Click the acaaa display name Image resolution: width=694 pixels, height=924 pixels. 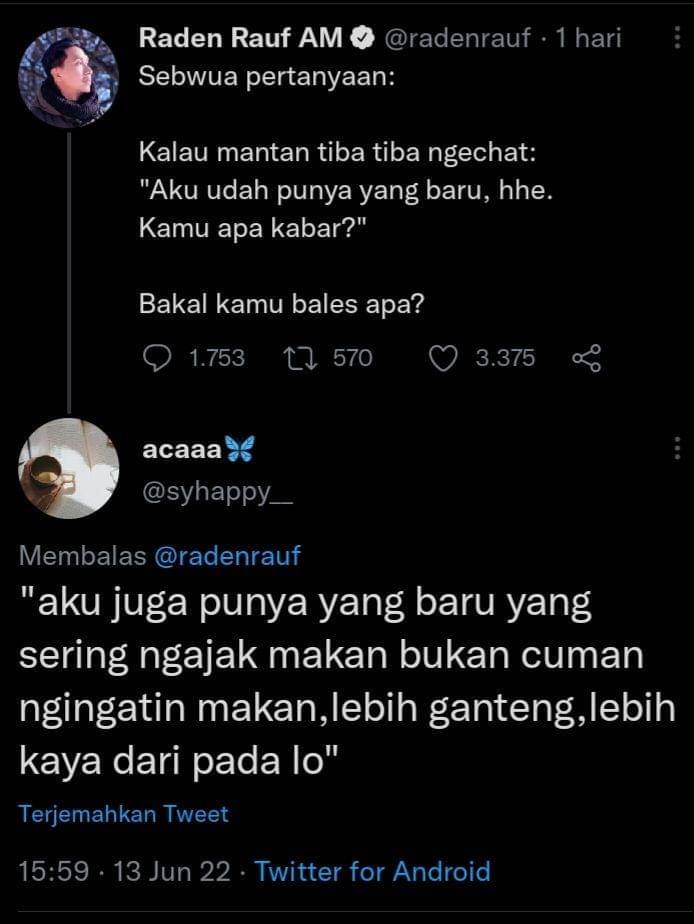[x=181, y=449]
